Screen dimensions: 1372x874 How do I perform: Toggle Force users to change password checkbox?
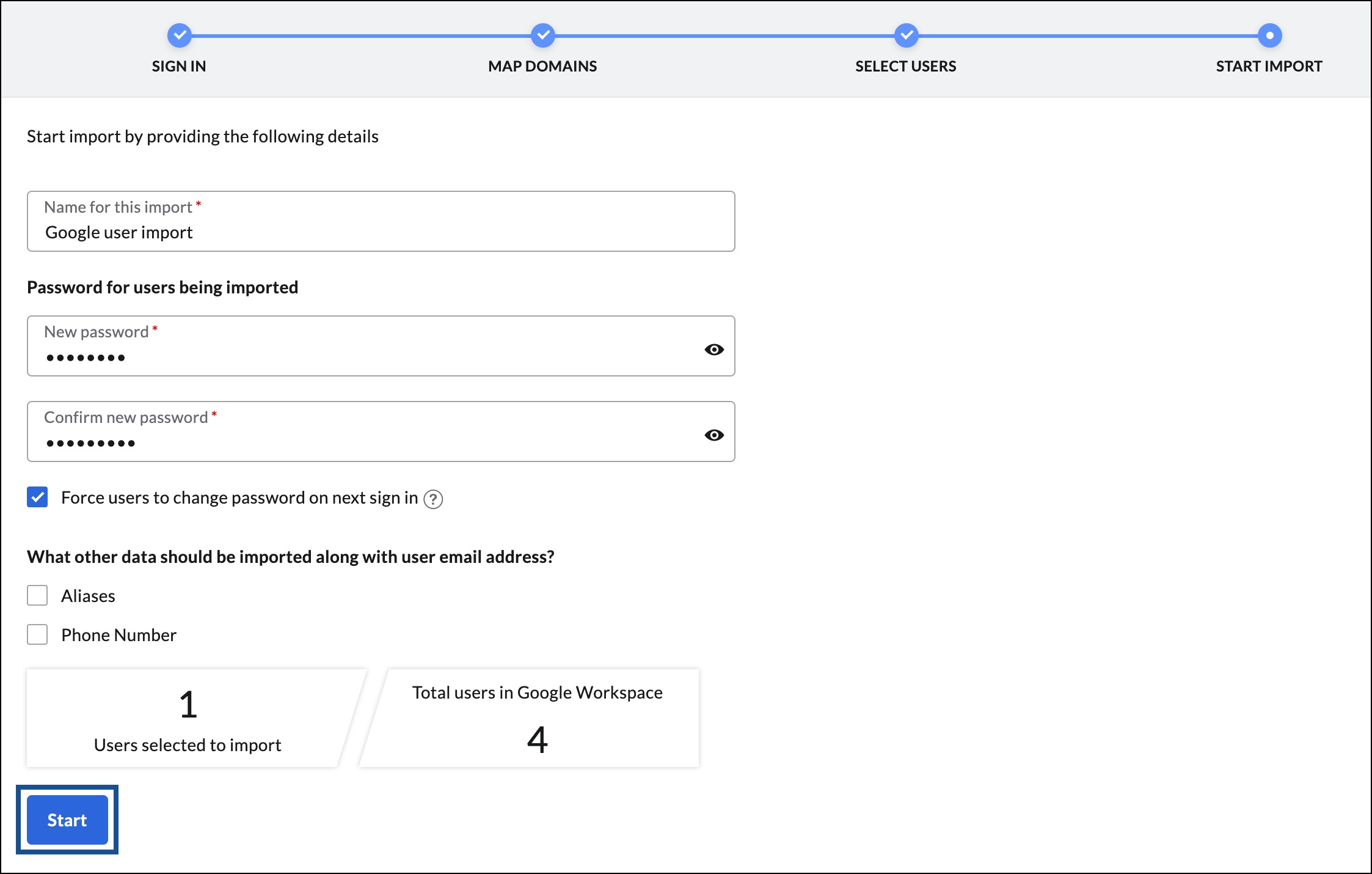pos(37,497)
